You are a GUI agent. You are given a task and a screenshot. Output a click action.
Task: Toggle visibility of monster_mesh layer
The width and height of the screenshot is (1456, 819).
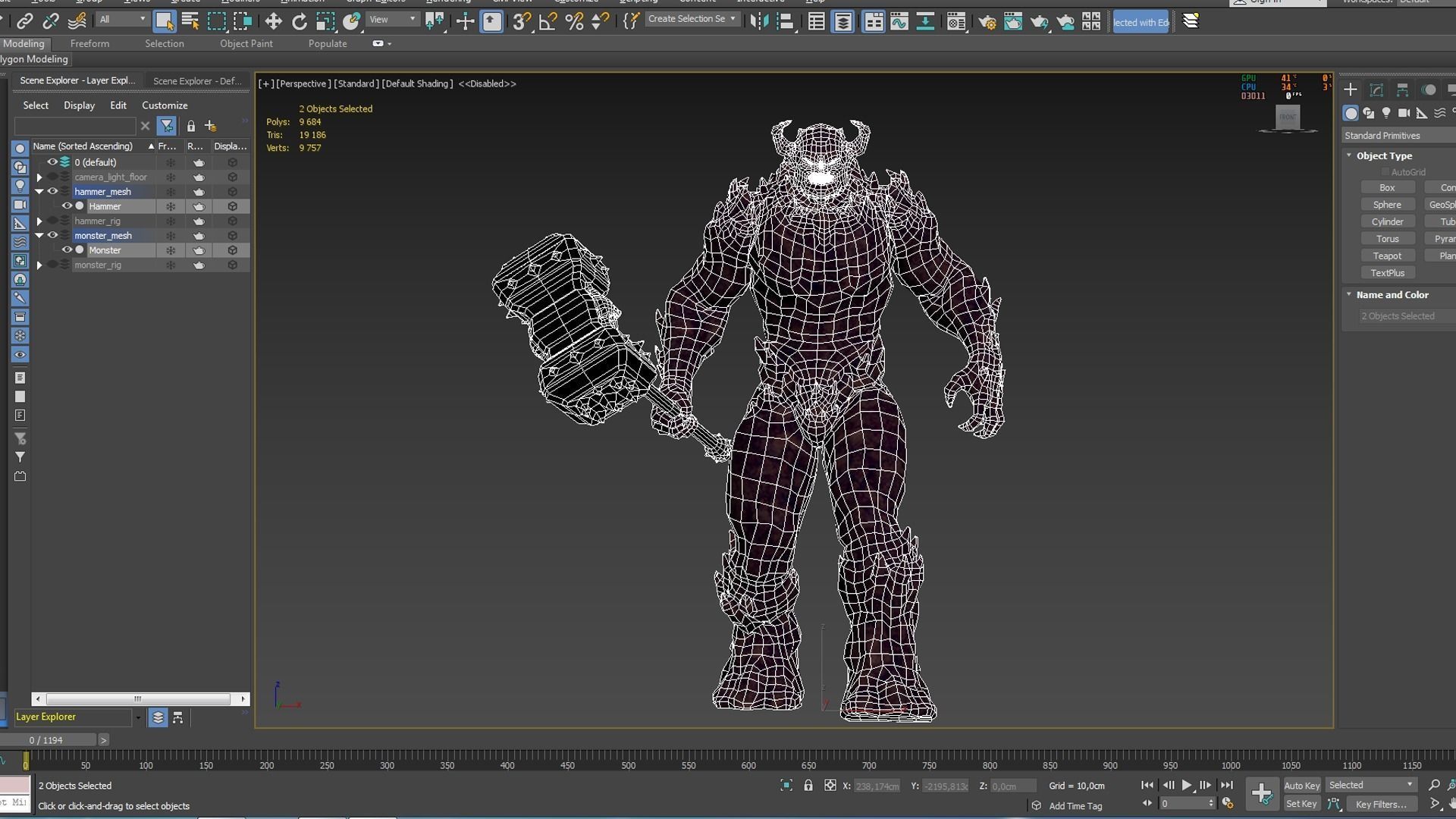click(x=52, y=235)
